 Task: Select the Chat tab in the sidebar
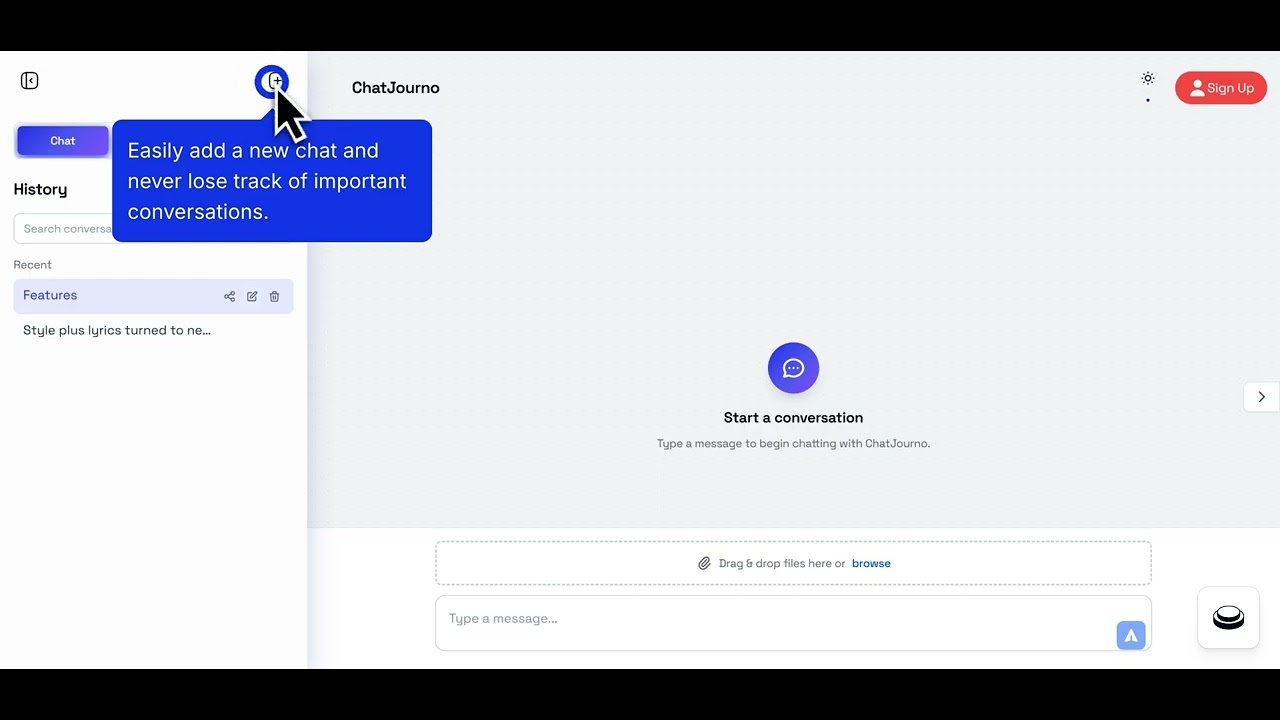(x=63, y=141)
